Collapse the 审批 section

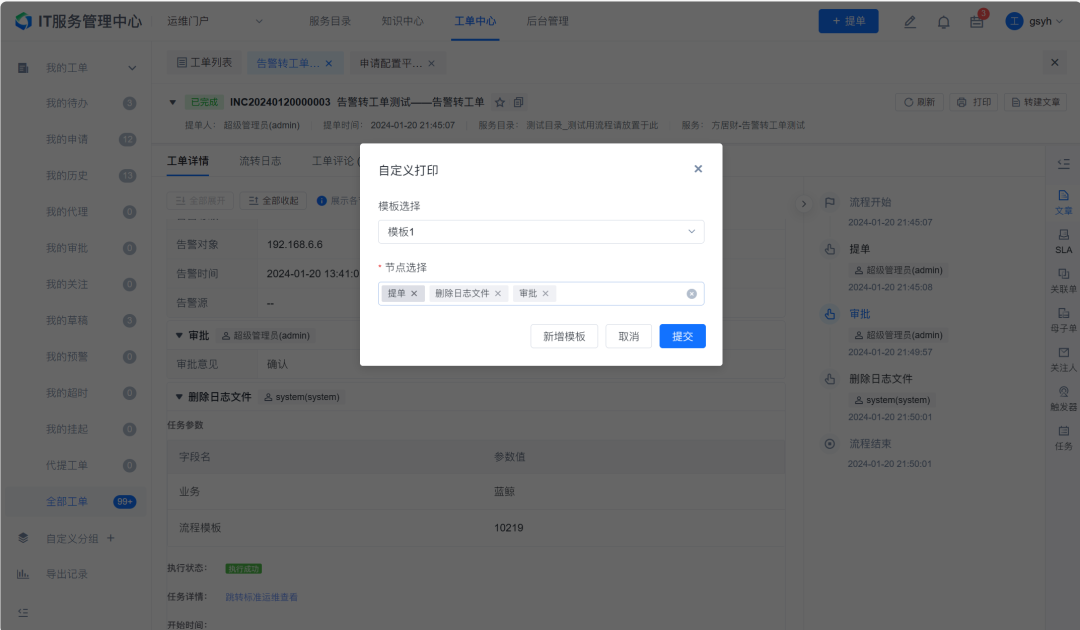click(x=179, y=335)
